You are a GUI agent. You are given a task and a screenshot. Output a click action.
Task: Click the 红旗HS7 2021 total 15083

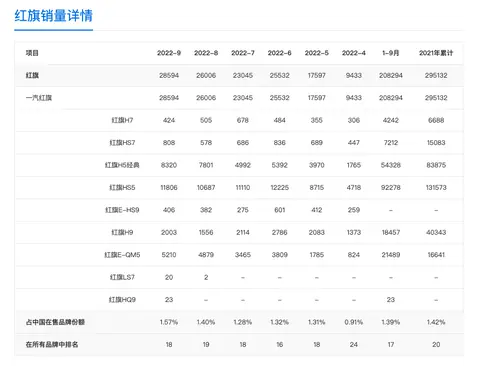tap(436, 143)
